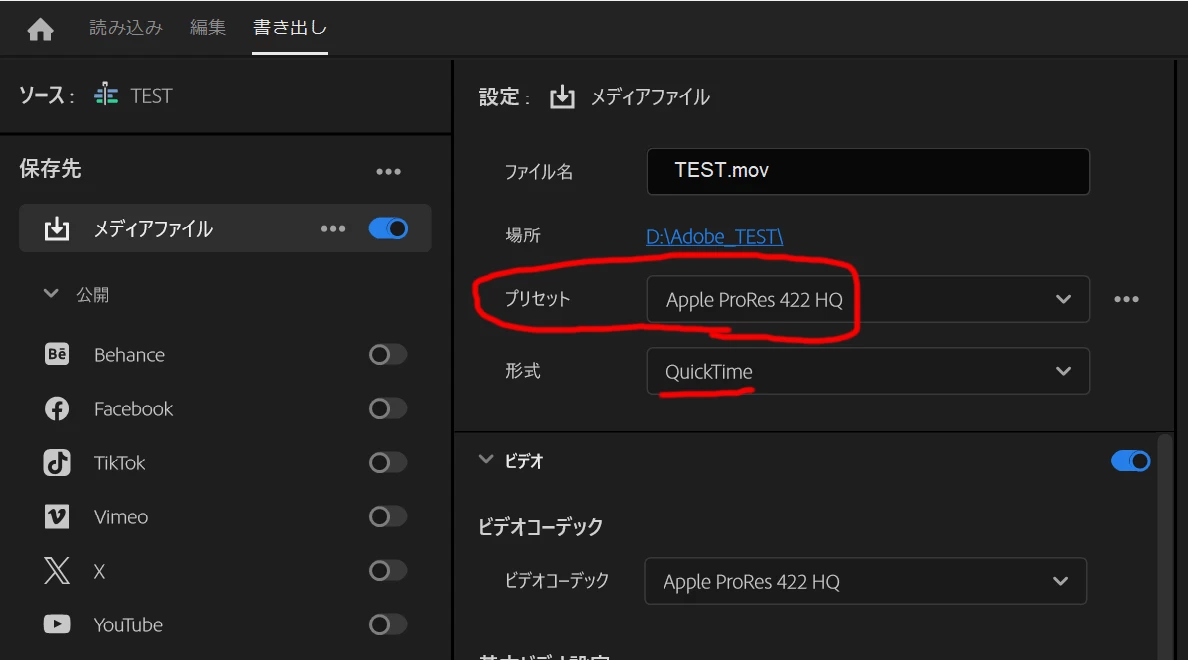
Task: Click the 形式 label
Action: tap(523, 371)
